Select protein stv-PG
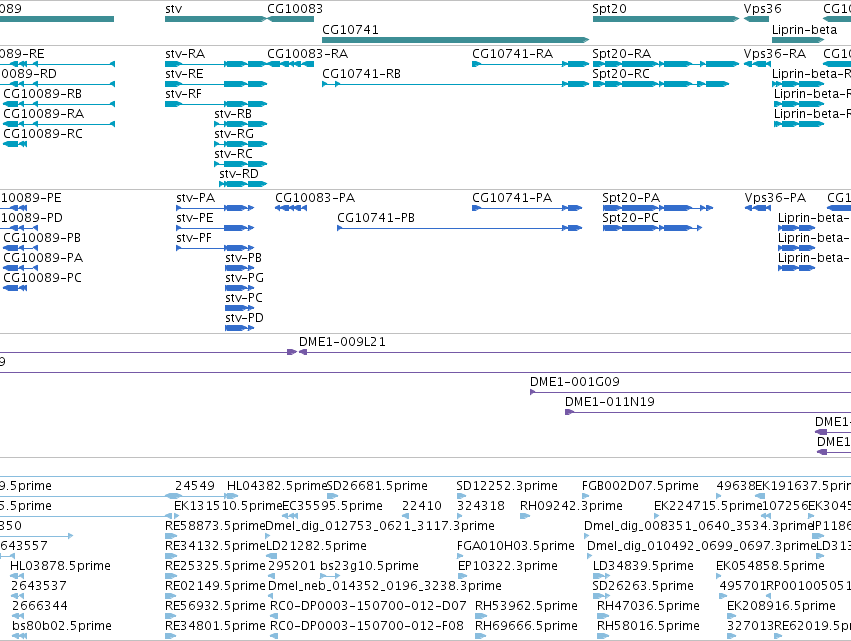 click(239, 288)
